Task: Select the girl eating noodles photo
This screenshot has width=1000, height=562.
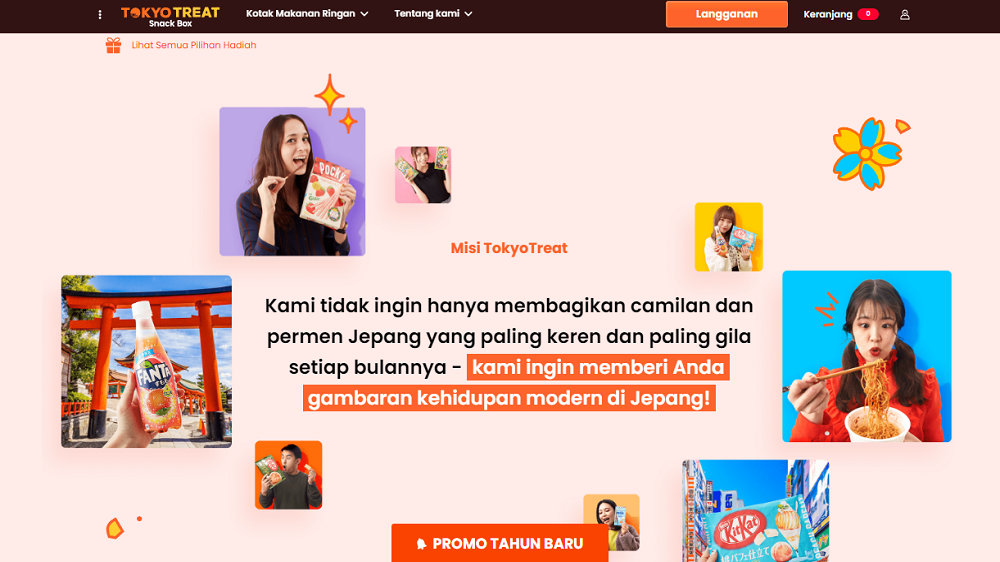Action: pos(867,356)
